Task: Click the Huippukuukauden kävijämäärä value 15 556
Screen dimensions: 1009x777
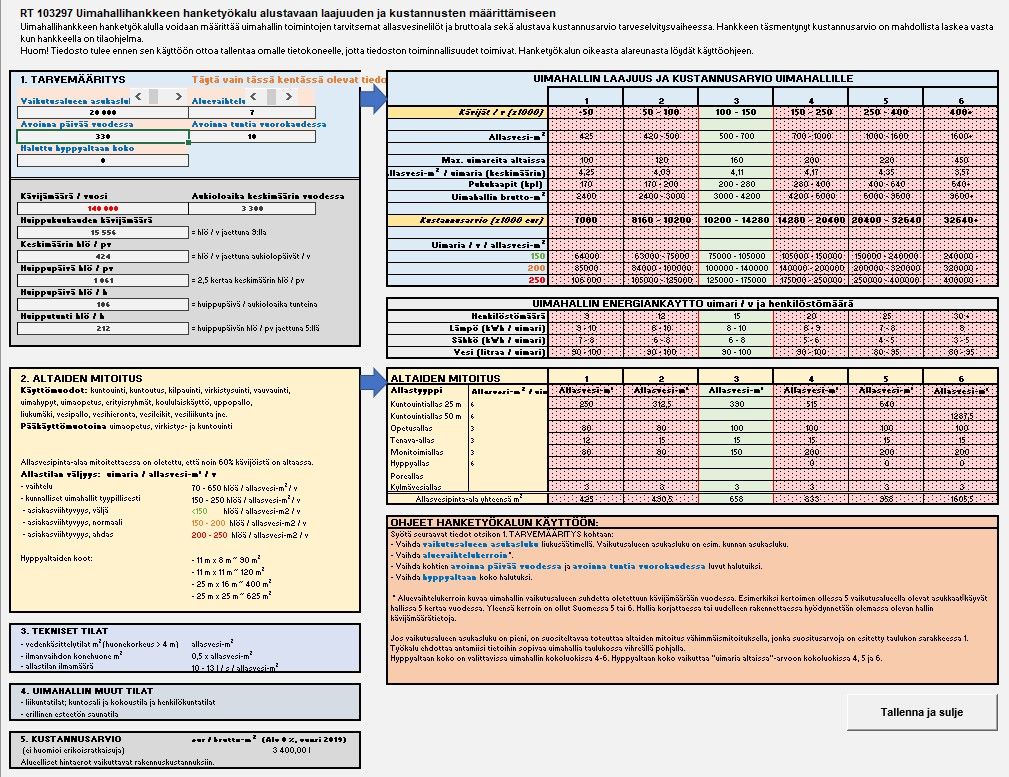Action: (103, 232)
